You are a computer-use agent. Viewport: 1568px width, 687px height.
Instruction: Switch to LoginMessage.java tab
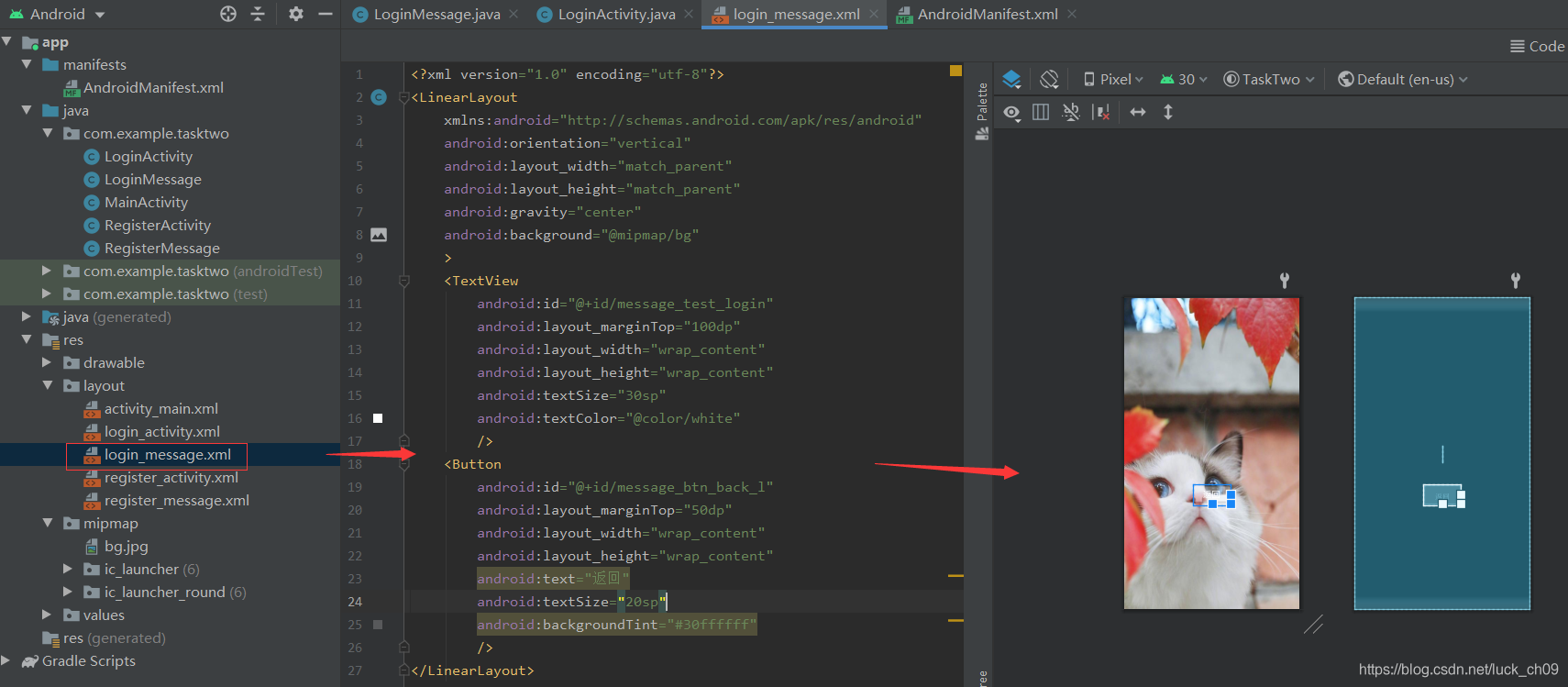coord(436,14)
